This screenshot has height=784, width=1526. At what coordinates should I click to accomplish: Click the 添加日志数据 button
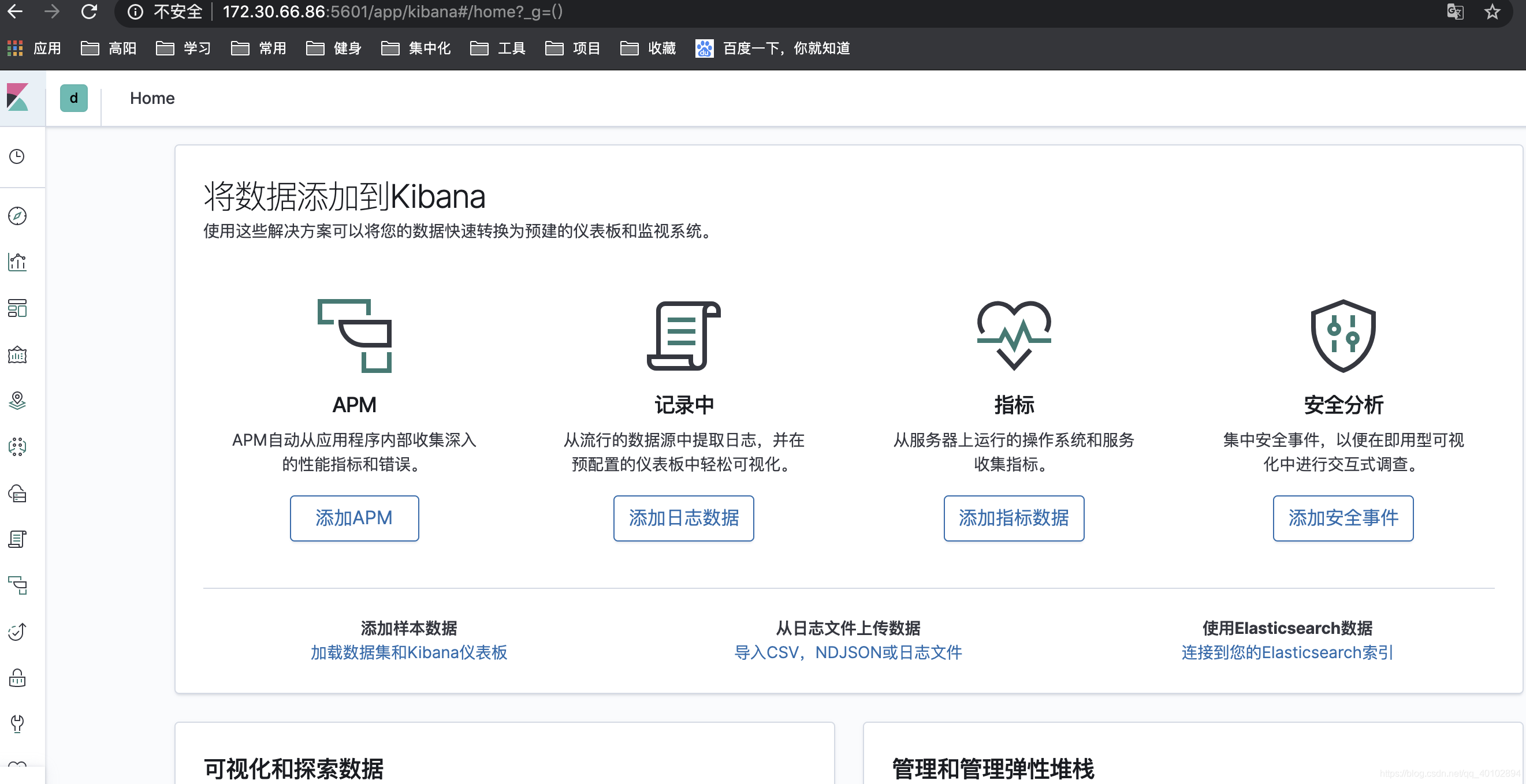pos(684,518)
